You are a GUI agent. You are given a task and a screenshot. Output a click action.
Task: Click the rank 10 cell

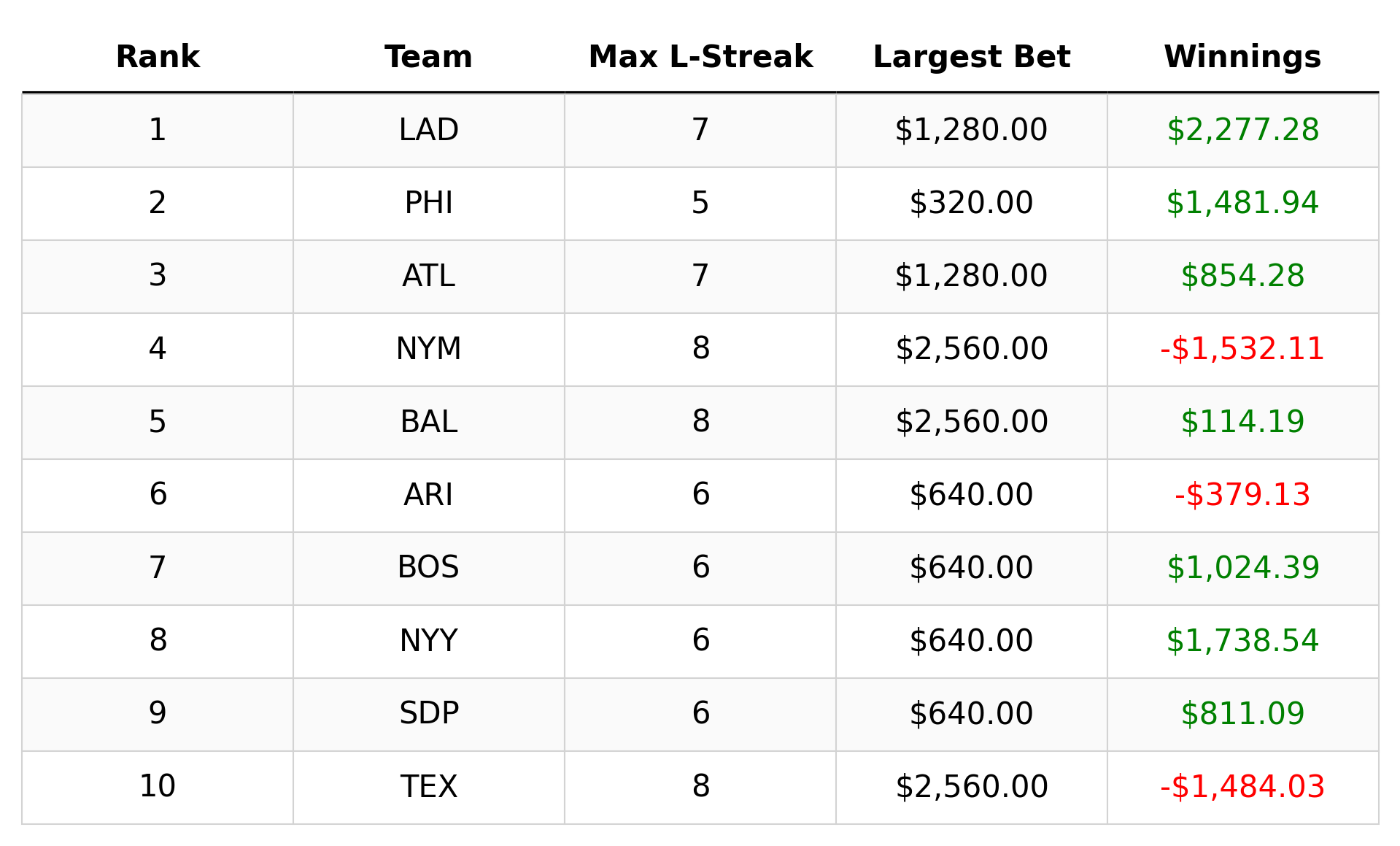click(158, 787)
